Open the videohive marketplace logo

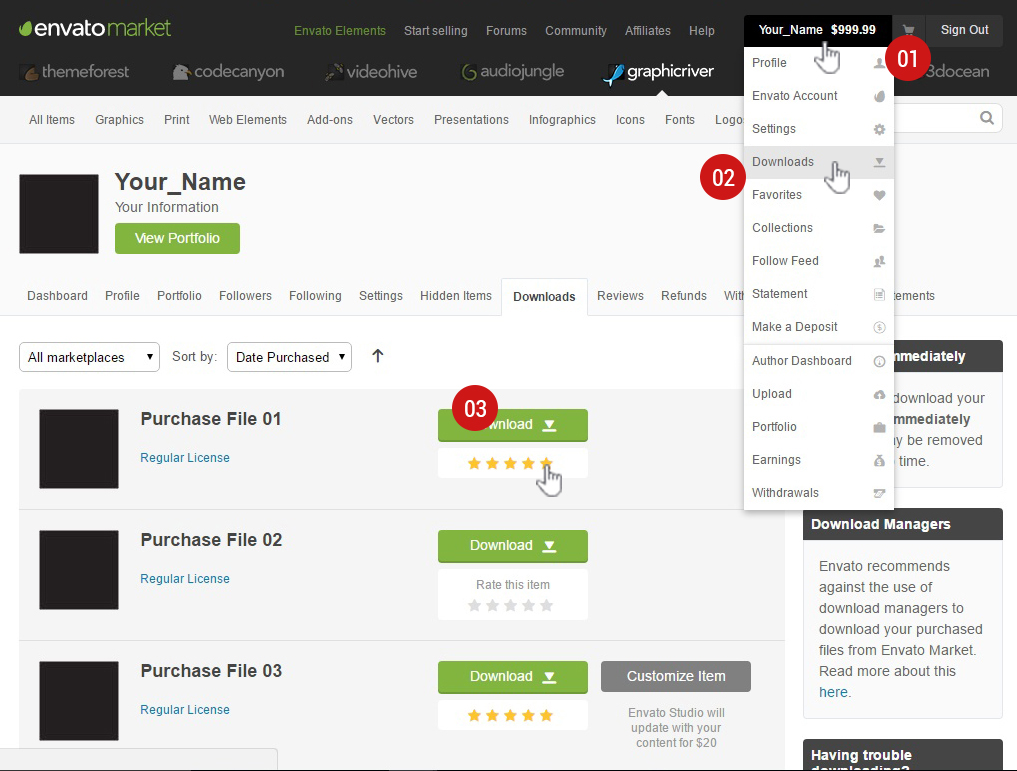(370, 71)
